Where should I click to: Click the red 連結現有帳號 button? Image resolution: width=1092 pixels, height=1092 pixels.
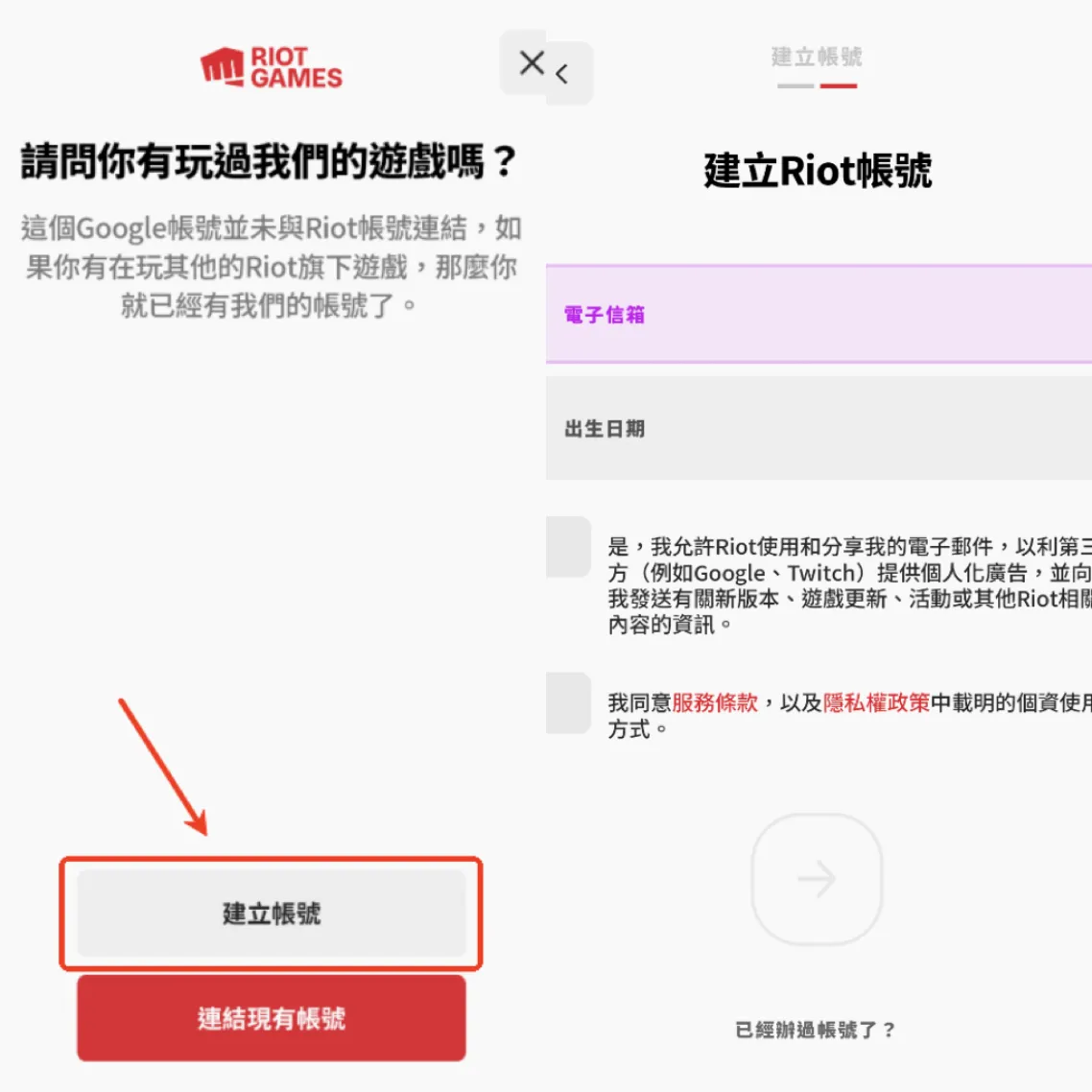[x=271, y=1017]
